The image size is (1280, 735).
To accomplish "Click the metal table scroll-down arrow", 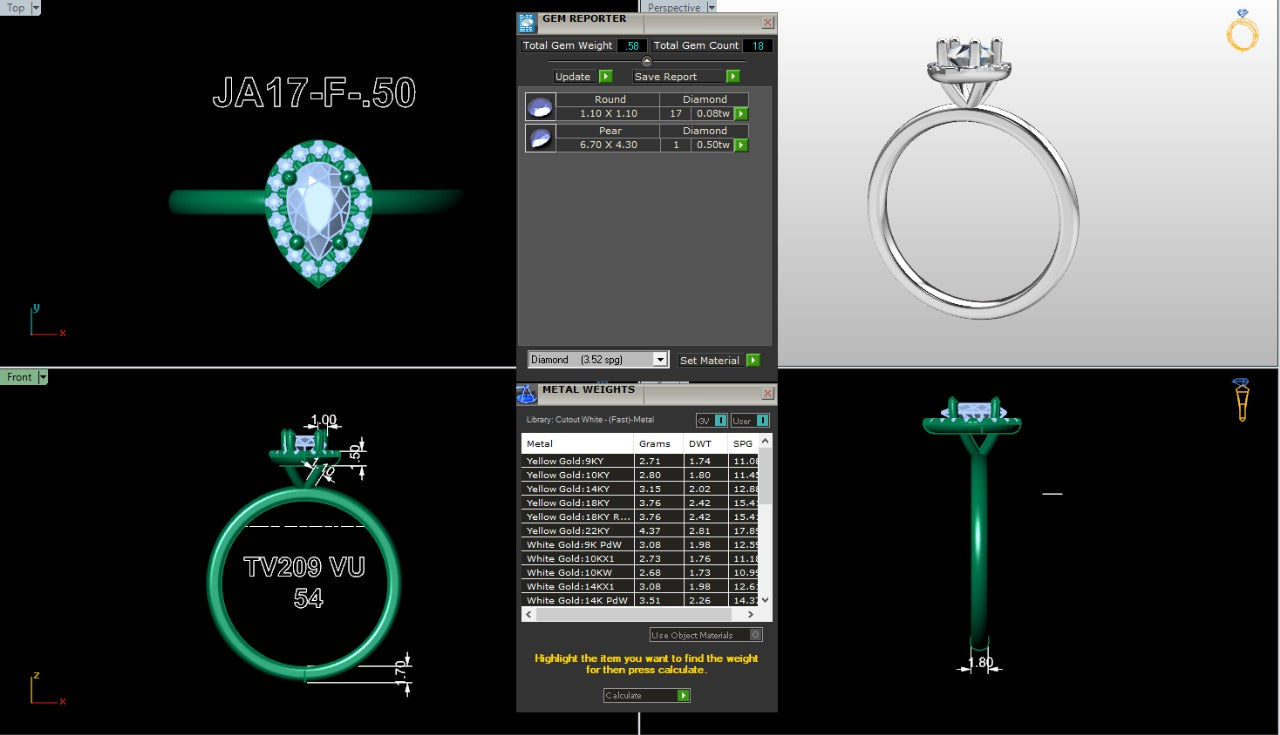I will 766,600.
